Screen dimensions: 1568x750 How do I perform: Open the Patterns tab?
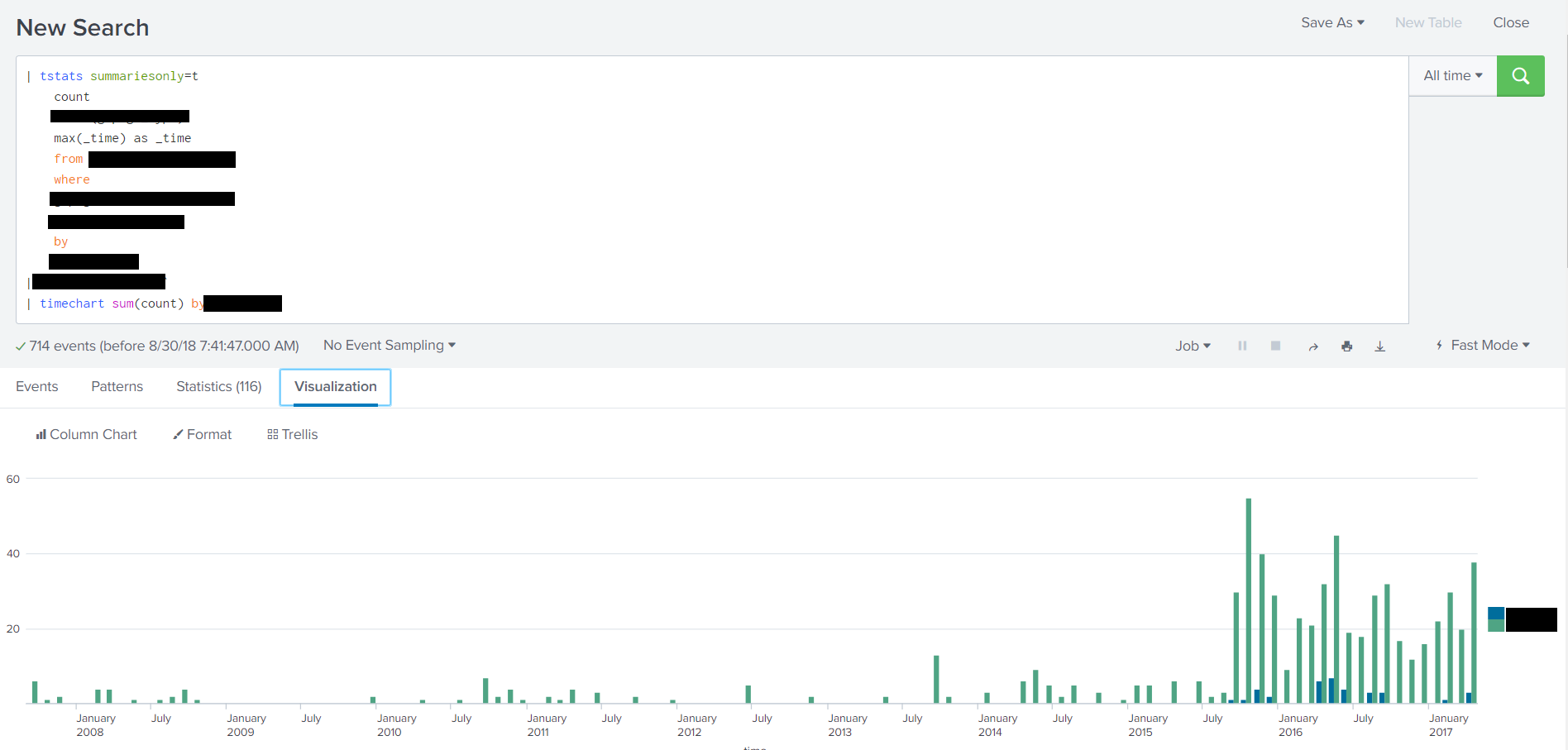(x=116, y=386)
